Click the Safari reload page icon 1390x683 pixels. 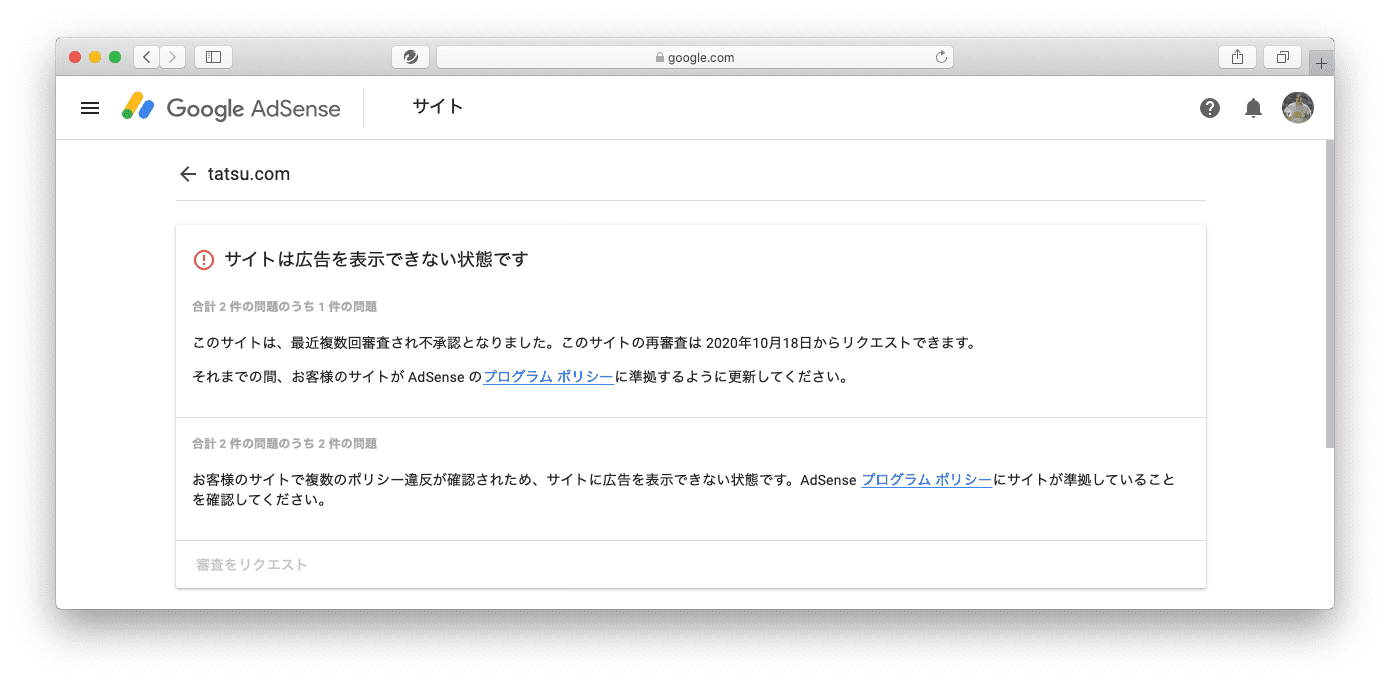tap(940, 58)
